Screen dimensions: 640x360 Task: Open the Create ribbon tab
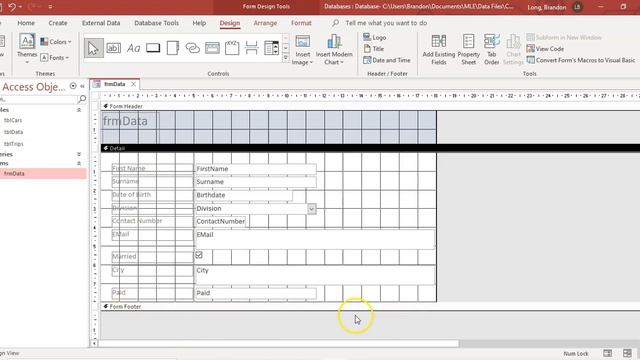click(58, 23)
